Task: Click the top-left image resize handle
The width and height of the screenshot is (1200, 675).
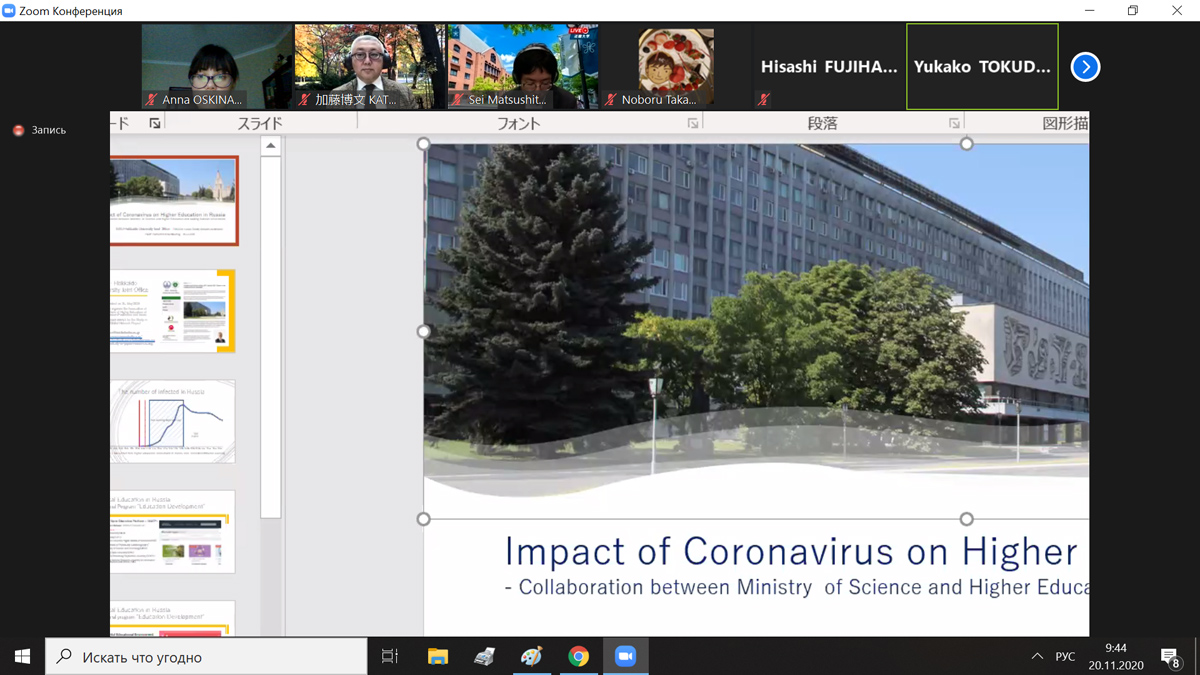Action: point(423,144)
